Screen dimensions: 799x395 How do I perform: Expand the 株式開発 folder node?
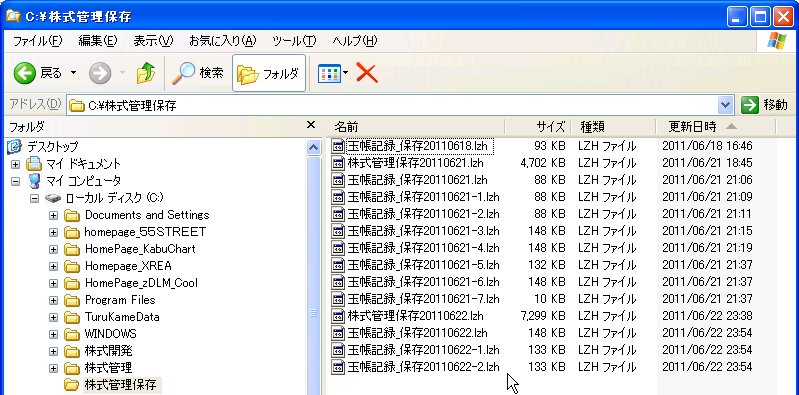pos(54,351)
